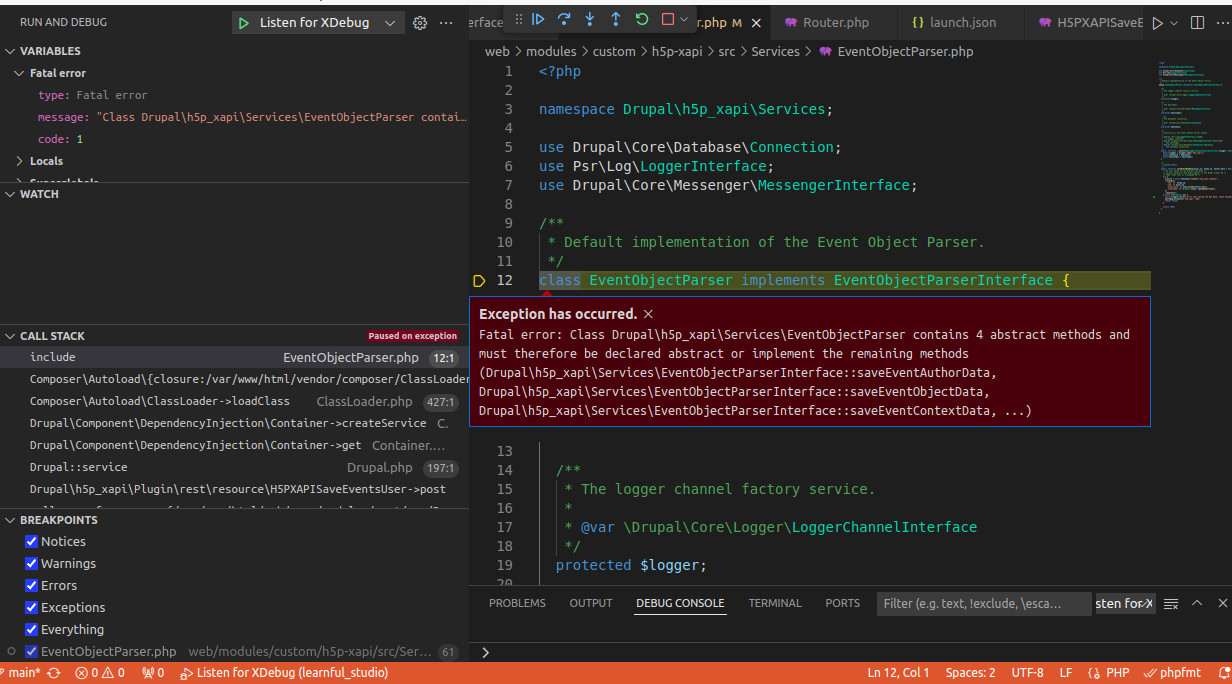Select the DEBUG CONSOLE tab
This screenshot has height=684, width=1232.
(x=680, y=603)
